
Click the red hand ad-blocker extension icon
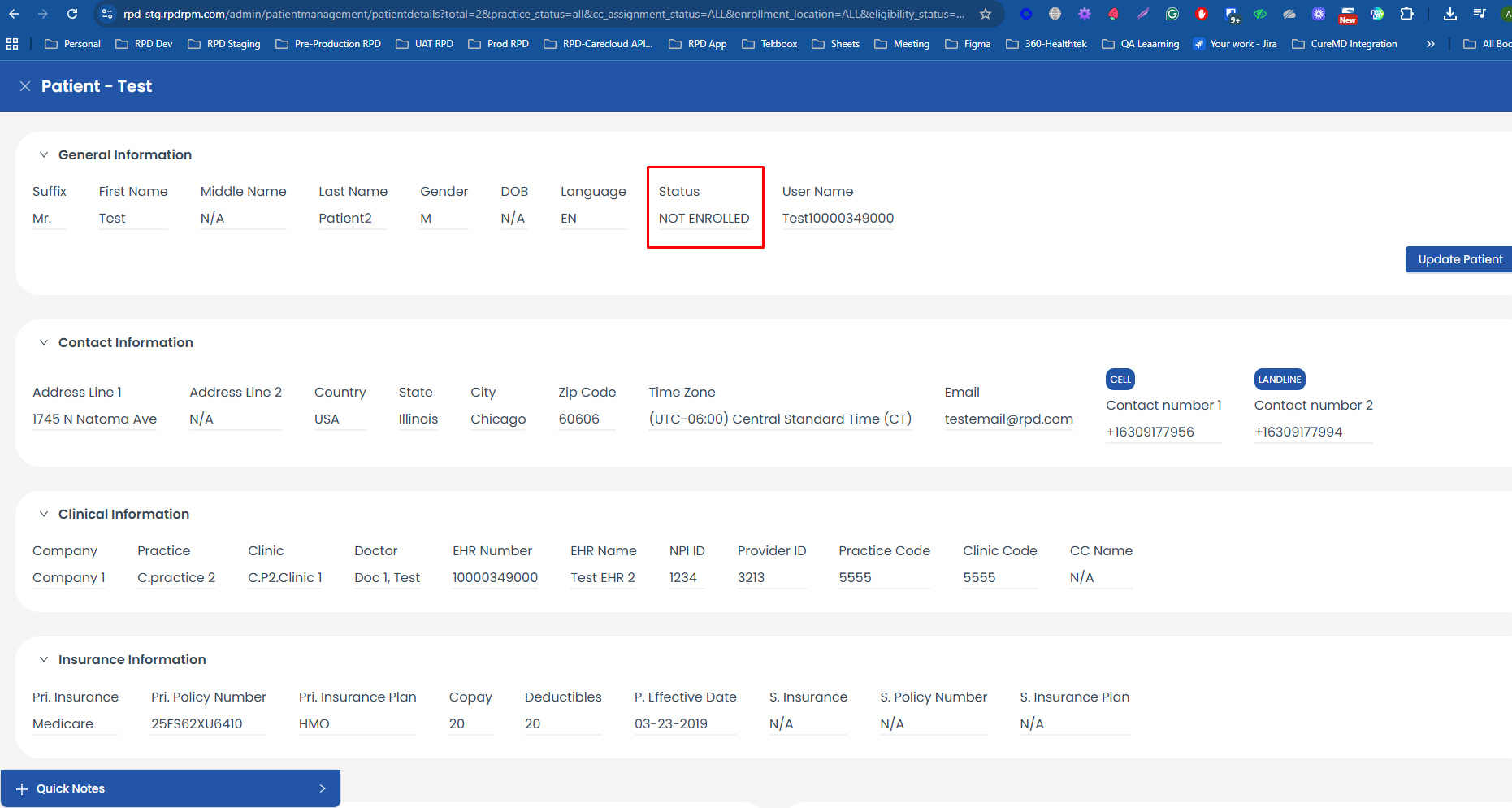pyautogui.click(x=1202, y=14)
